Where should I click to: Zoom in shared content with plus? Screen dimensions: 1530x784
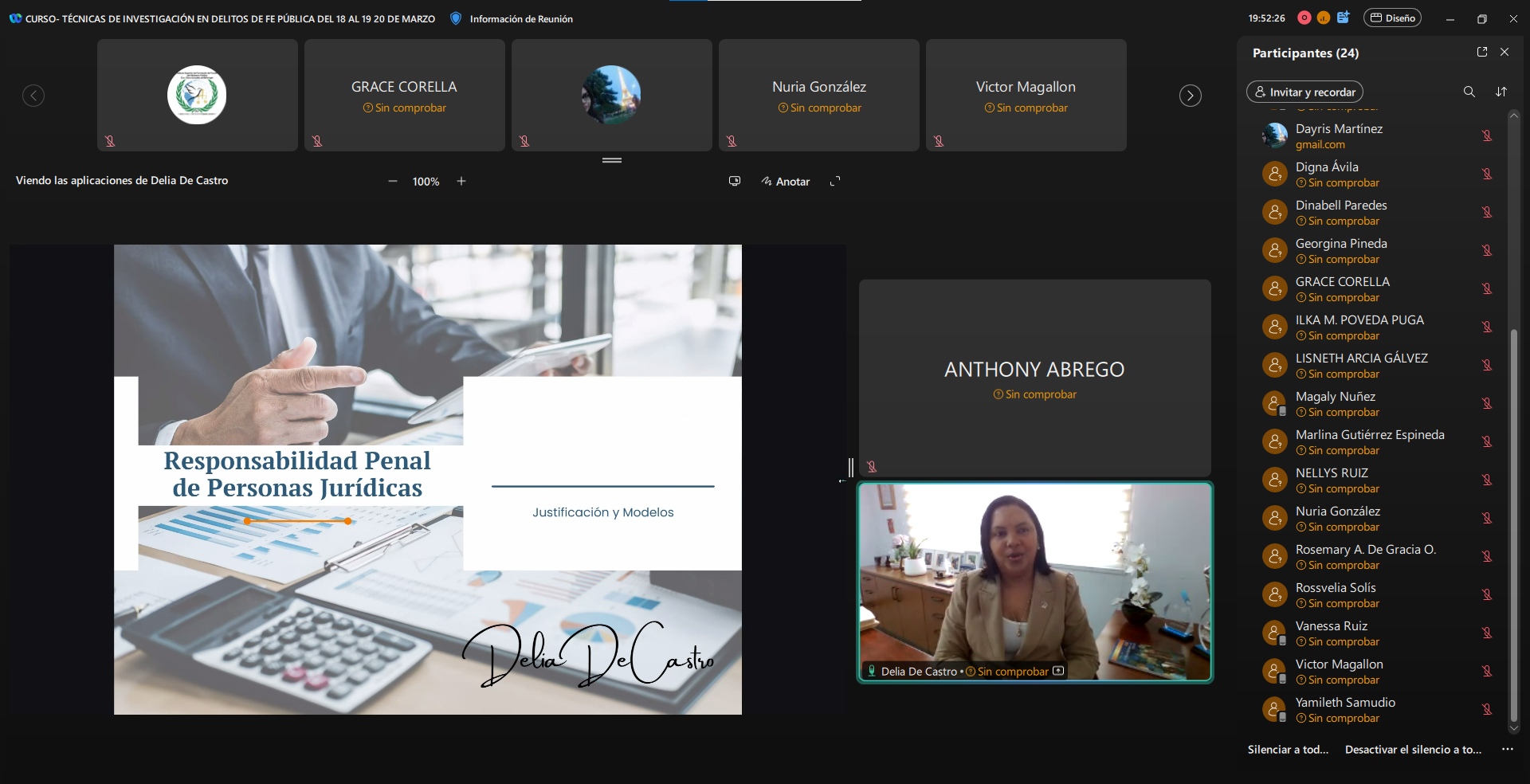[461, 182]
